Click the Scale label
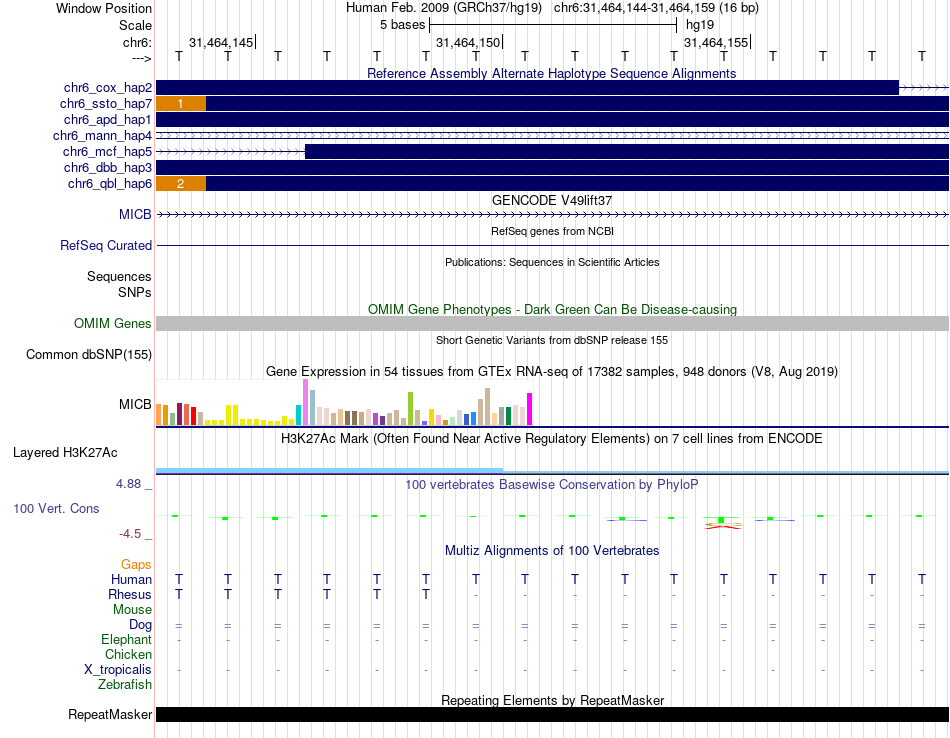 tap(136, 25)
